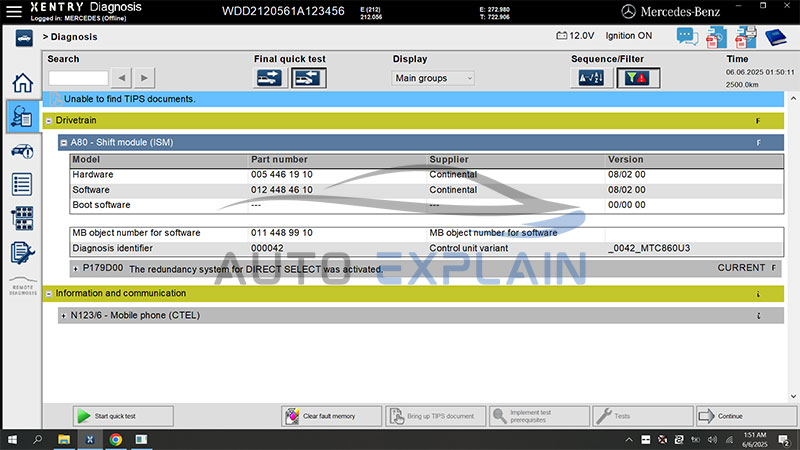Open the chat feedback icon

tap(687, 37)
